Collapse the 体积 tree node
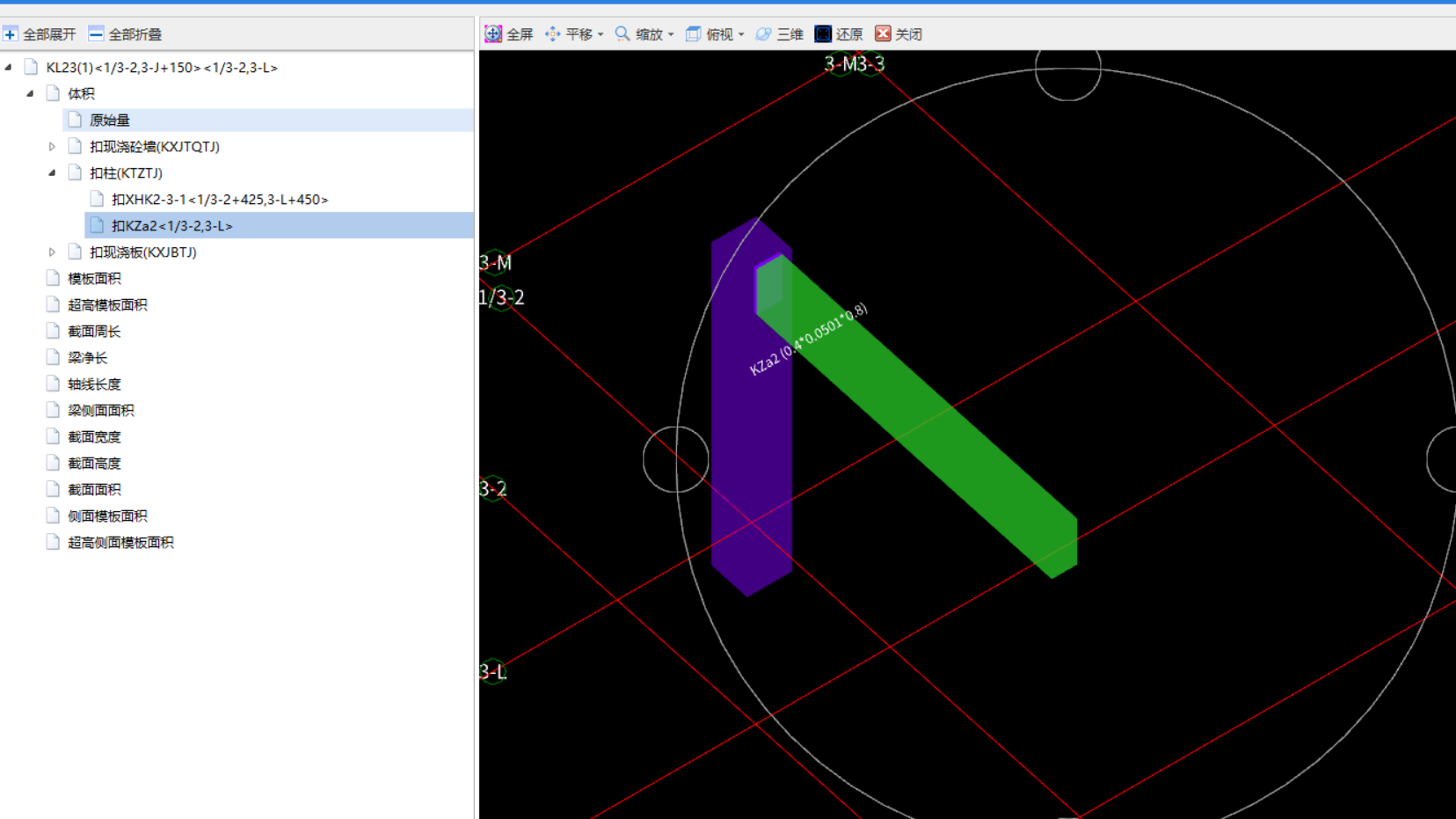The height and width of the screenshot is (819, 1456). 30,93
